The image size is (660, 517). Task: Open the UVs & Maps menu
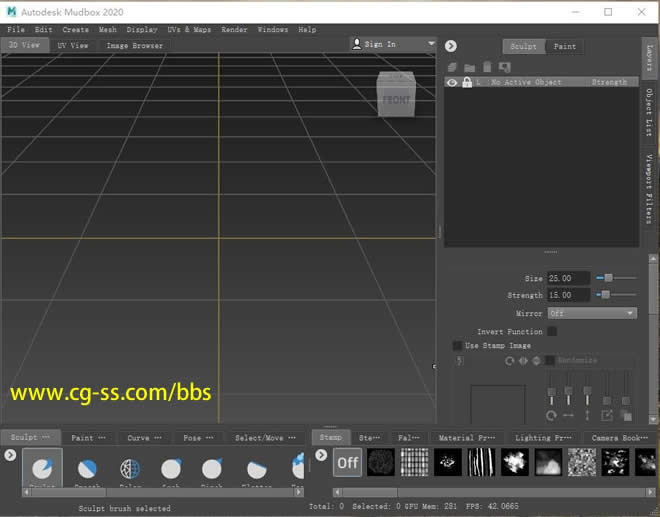[x=189, y=30]
